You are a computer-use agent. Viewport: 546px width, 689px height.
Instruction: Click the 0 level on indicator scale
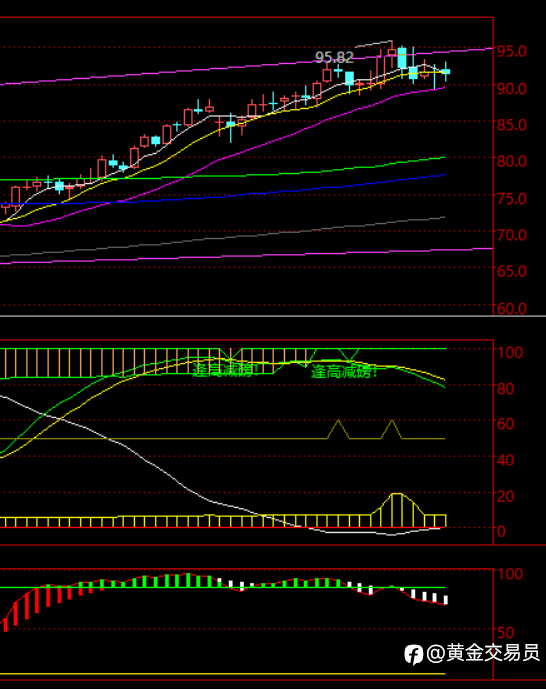tap(501, 531)
